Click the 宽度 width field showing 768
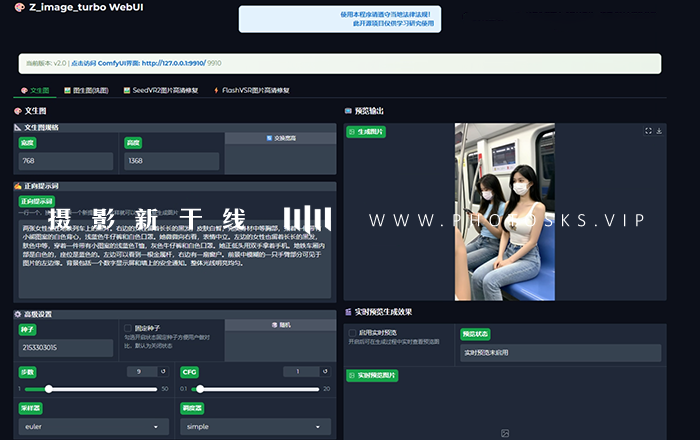Screen dimensions: 700x440 pos(66,161)
